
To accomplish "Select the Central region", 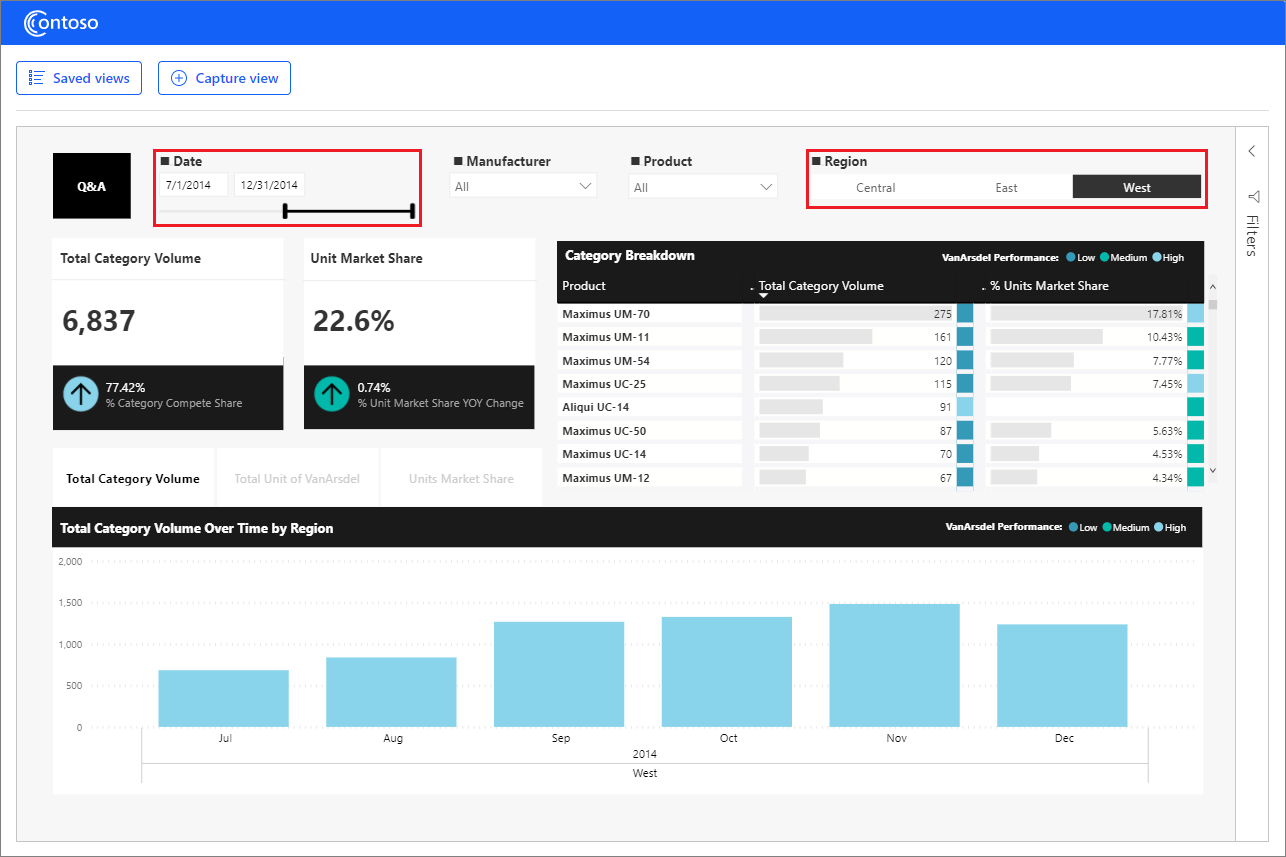I will 875,186.
